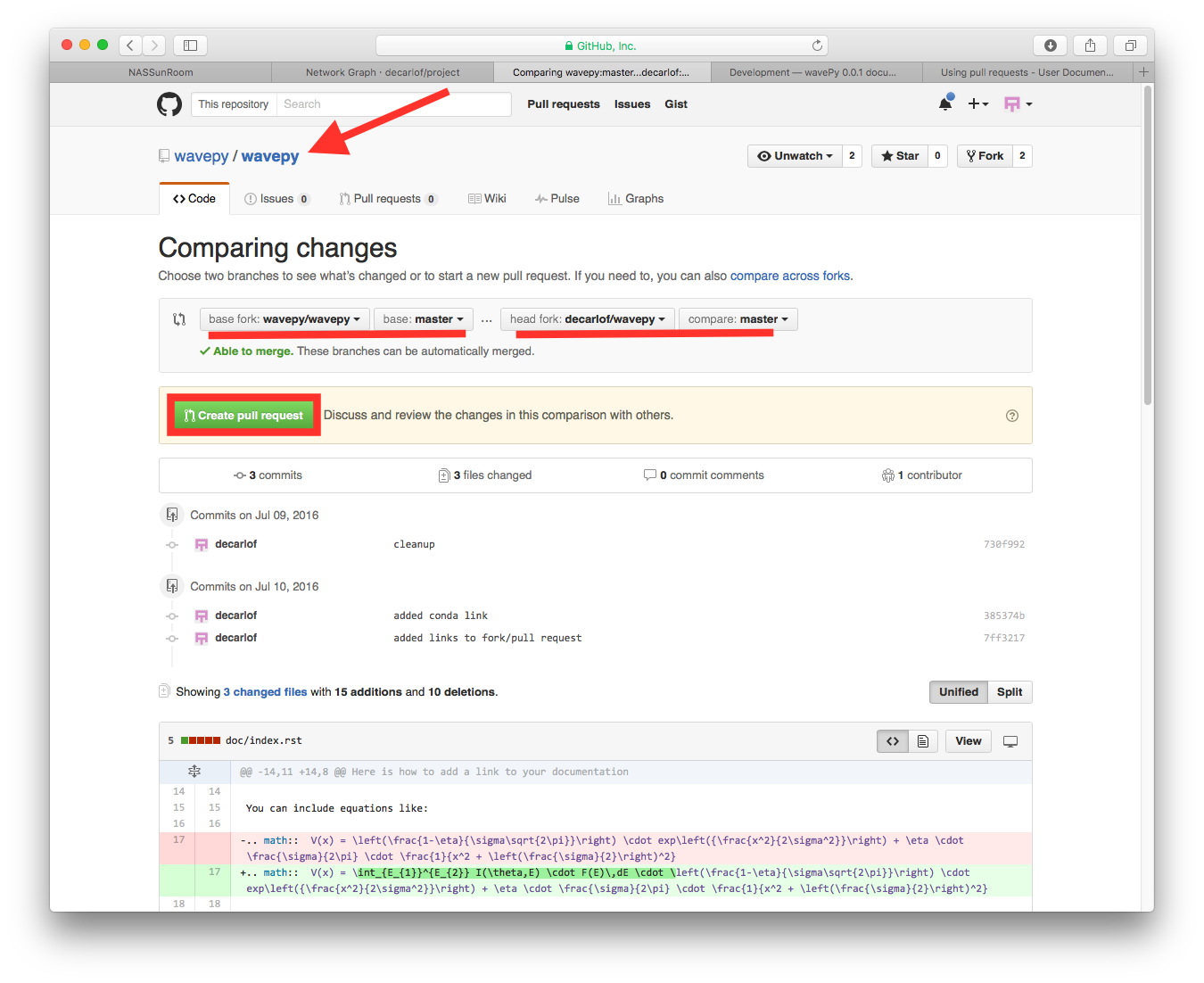Open base: master branch dropdown
Image resolution: width=1204 pixels, height=983 pixels.
424,319
